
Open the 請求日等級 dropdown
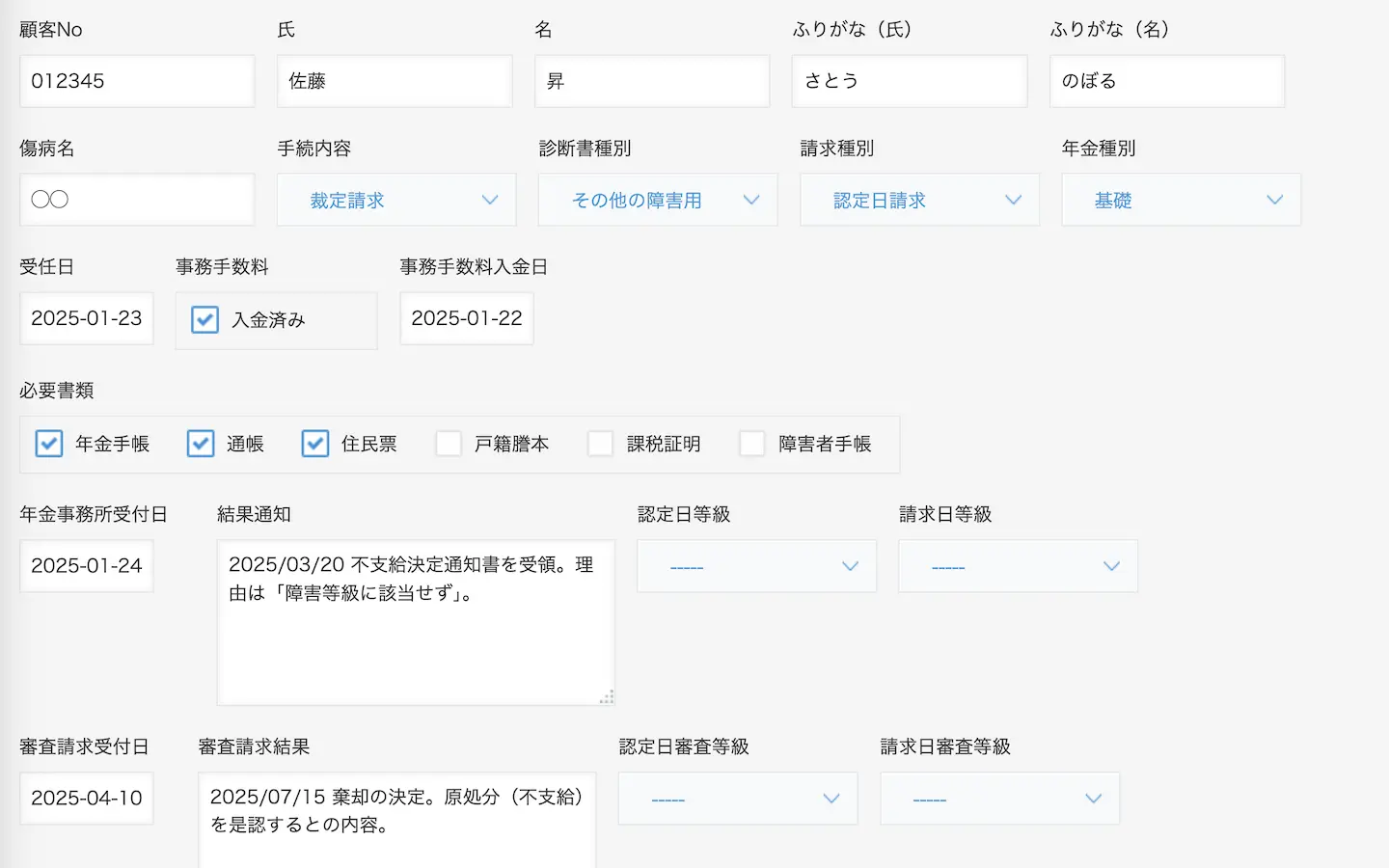click(1018, 566)
